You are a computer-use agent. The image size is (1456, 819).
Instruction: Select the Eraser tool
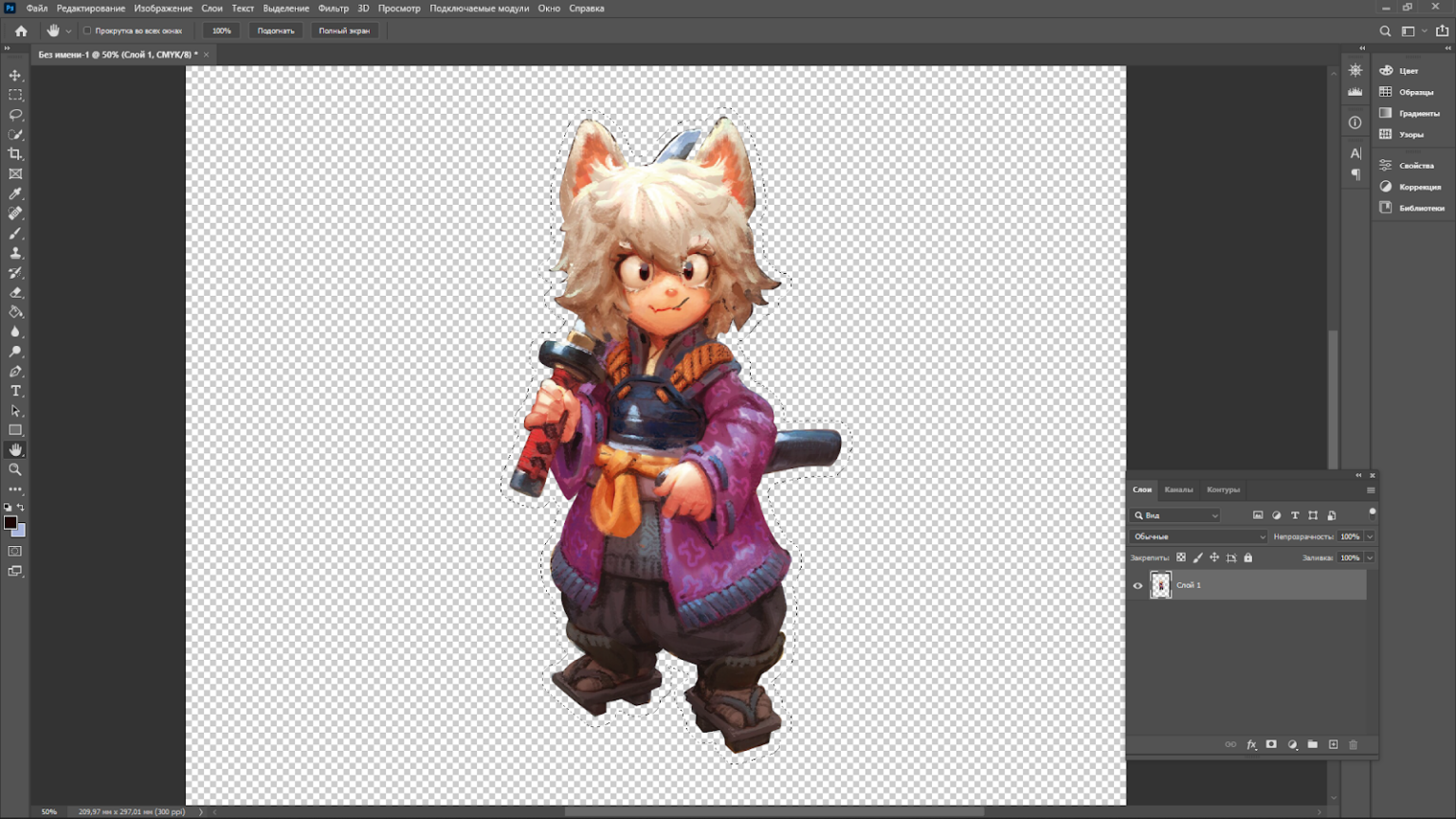click(15, 293)
